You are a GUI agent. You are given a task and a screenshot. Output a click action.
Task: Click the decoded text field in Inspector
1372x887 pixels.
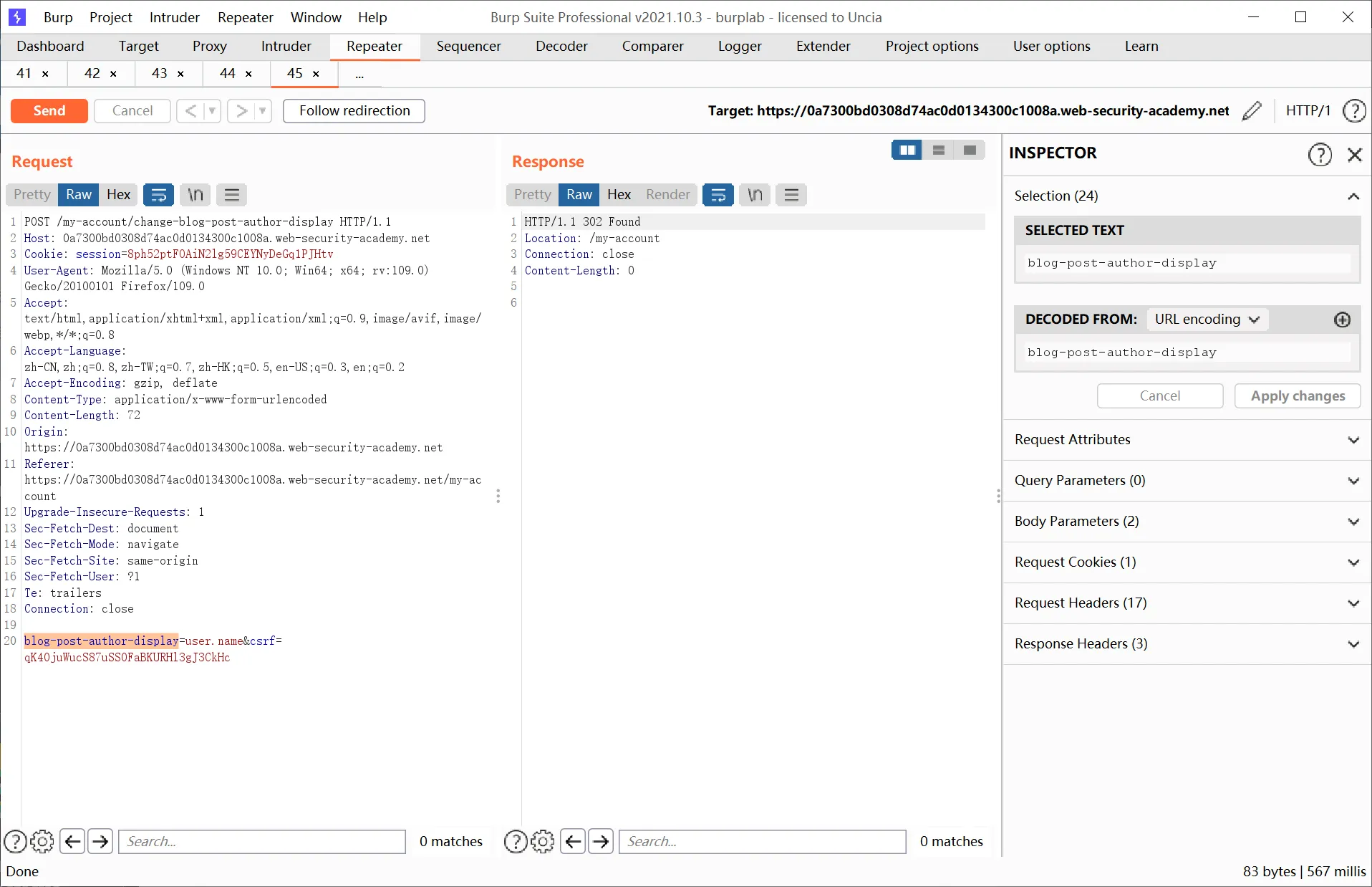tap(1187, 353)
